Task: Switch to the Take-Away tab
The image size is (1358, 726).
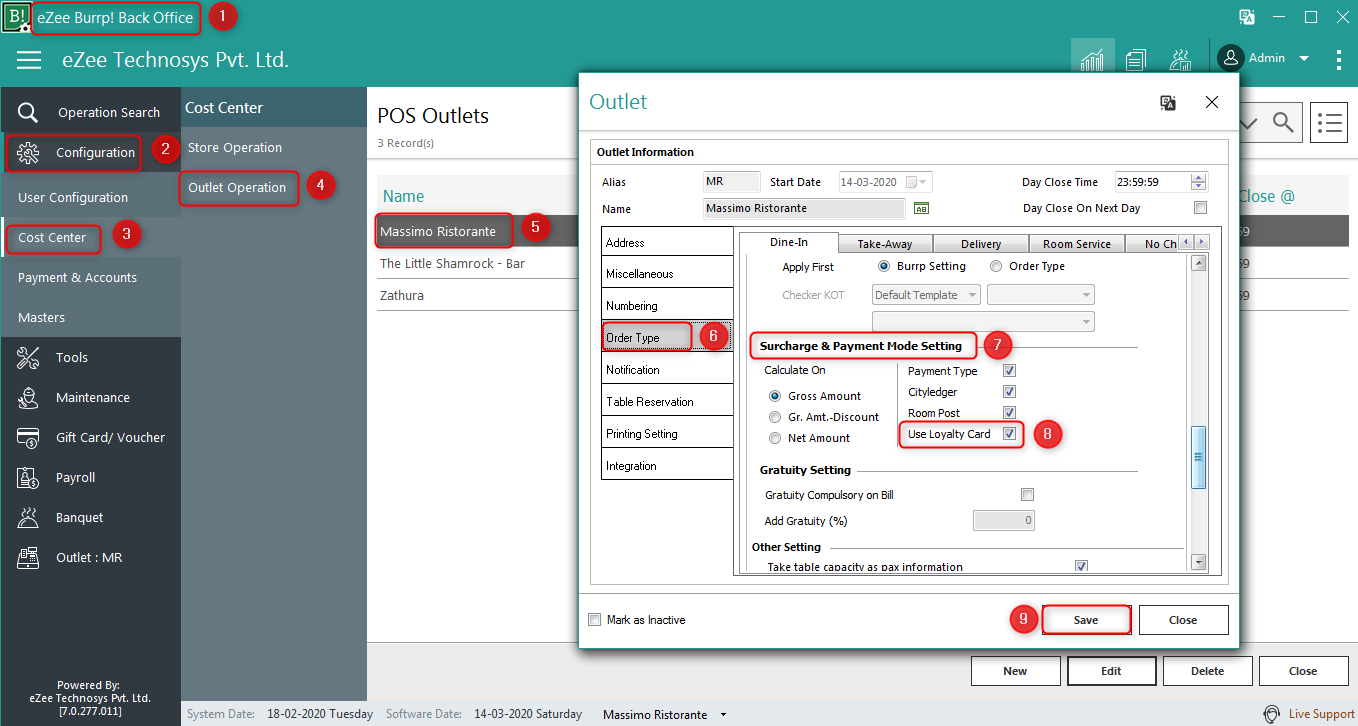Action: [x=884, y=244]
